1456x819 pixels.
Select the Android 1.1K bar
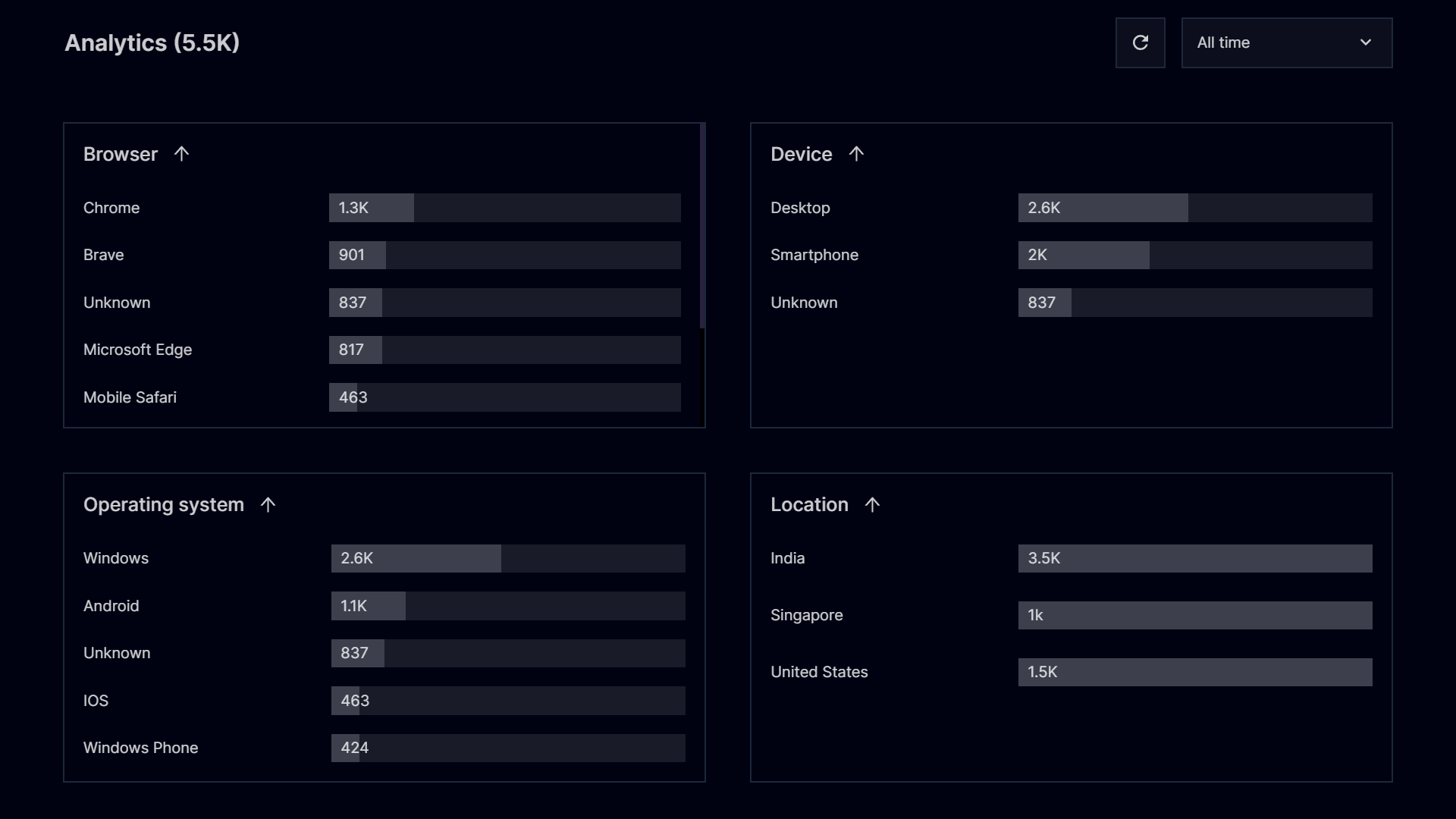point(507,606)
